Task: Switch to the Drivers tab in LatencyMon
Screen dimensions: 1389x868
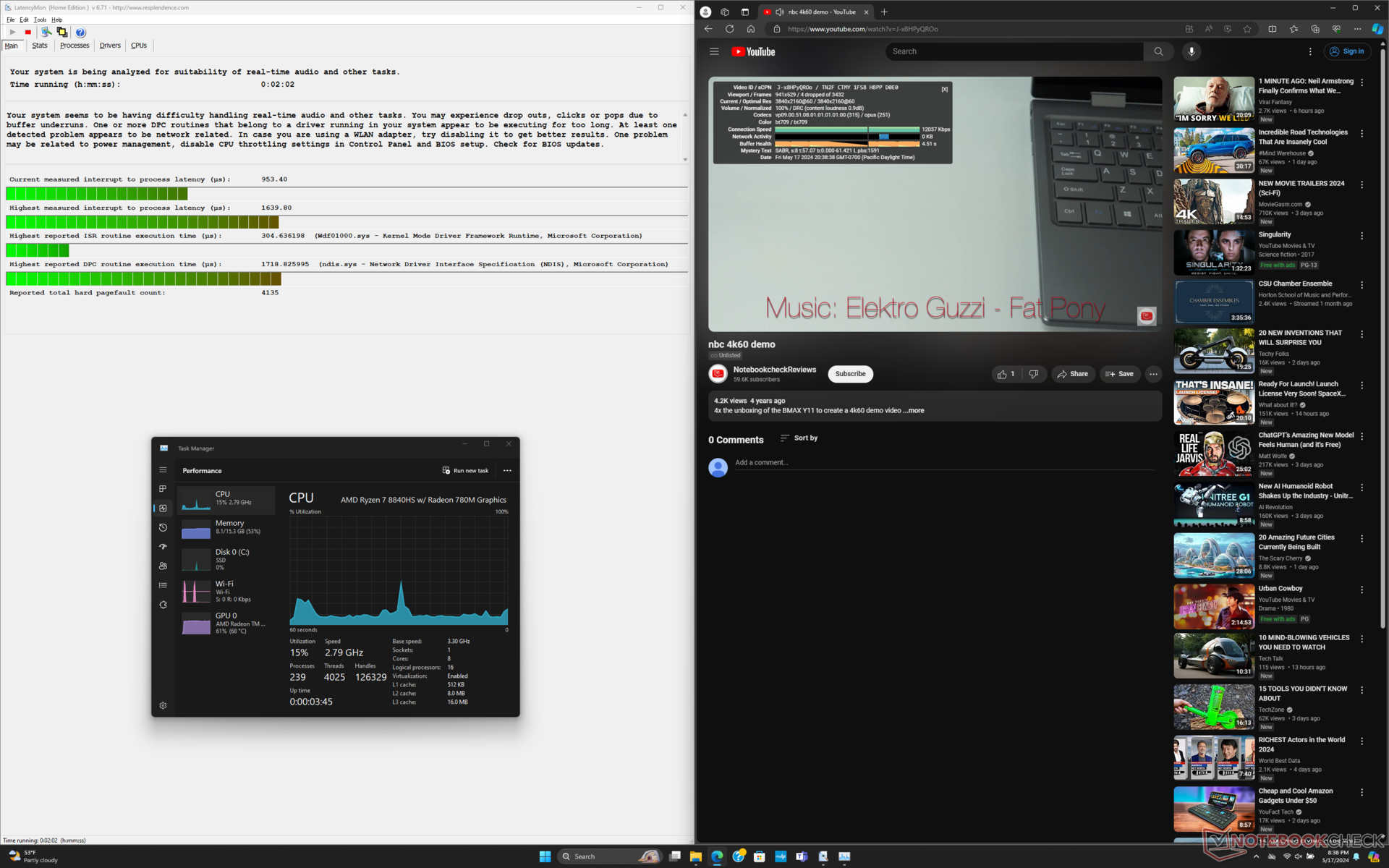Action: point(110,46)
